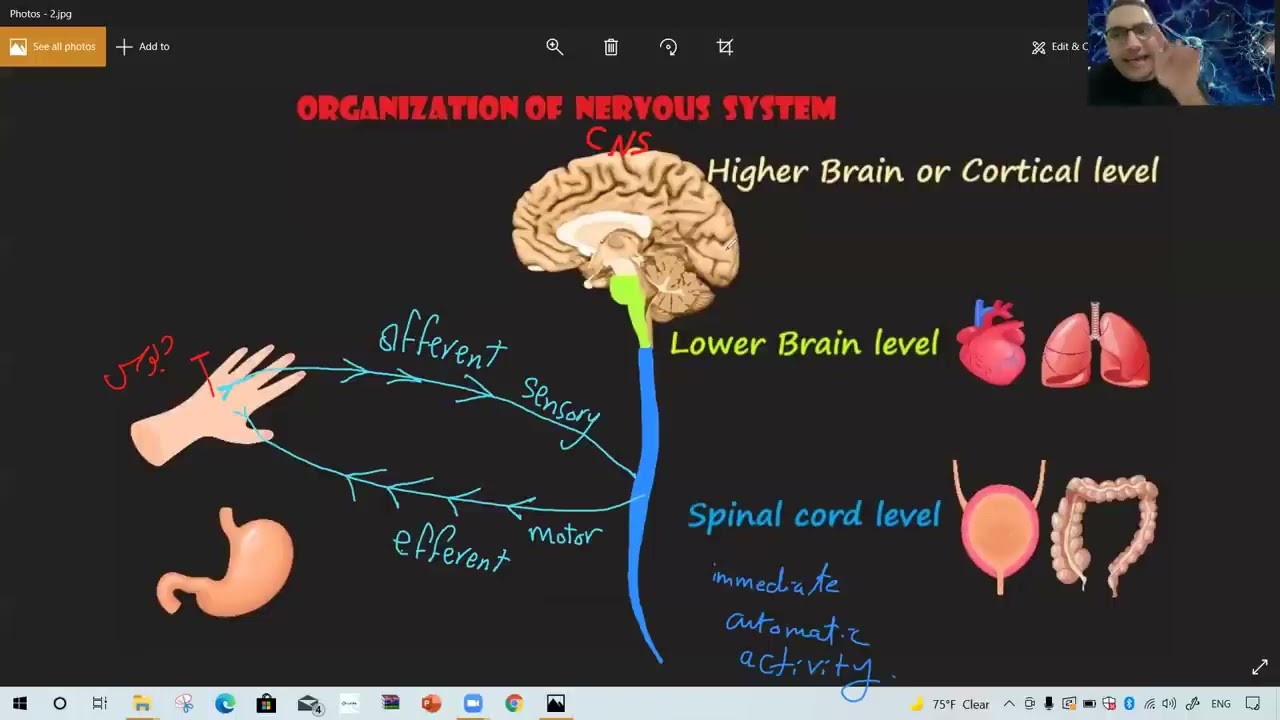
Task: Open Microsoft Store from taskbar
Action: [x=266, y=704]
